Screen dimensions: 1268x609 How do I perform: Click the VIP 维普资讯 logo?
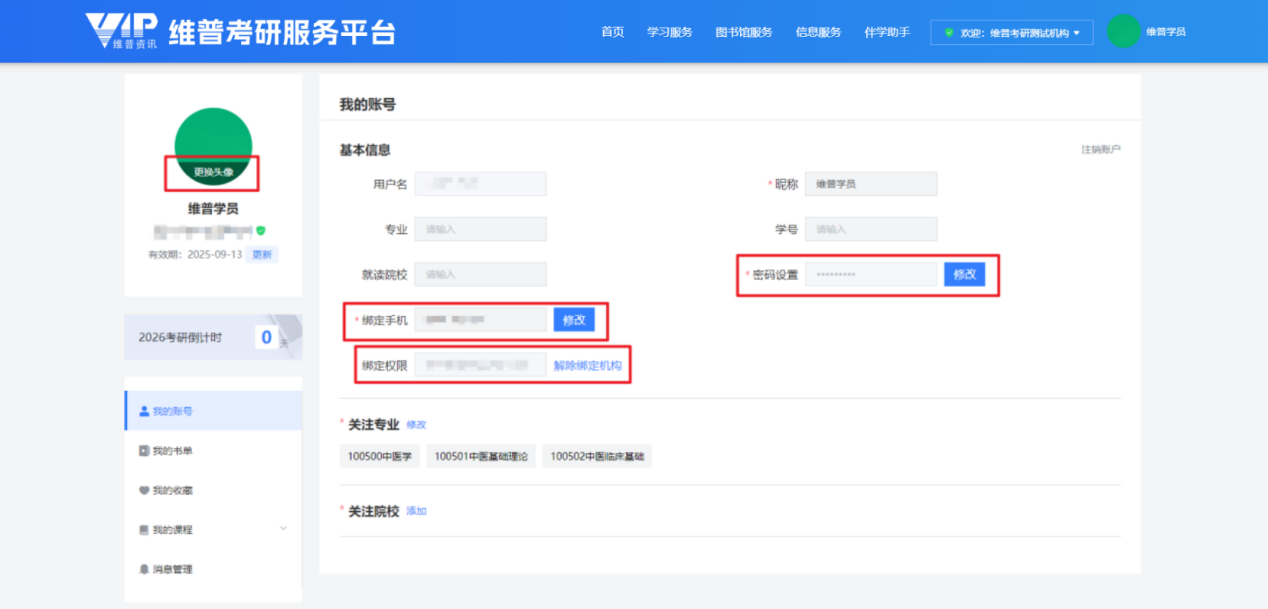click(x=121, y=32)
